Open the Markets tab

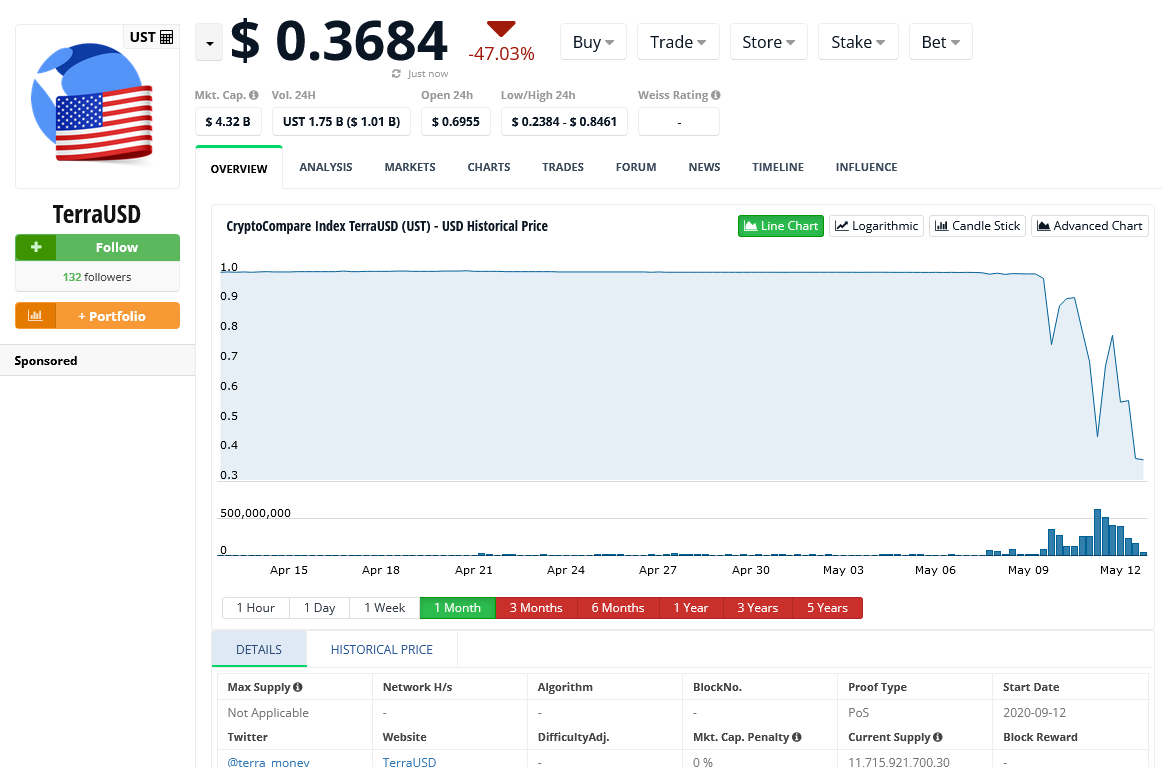tap(410, 167)
